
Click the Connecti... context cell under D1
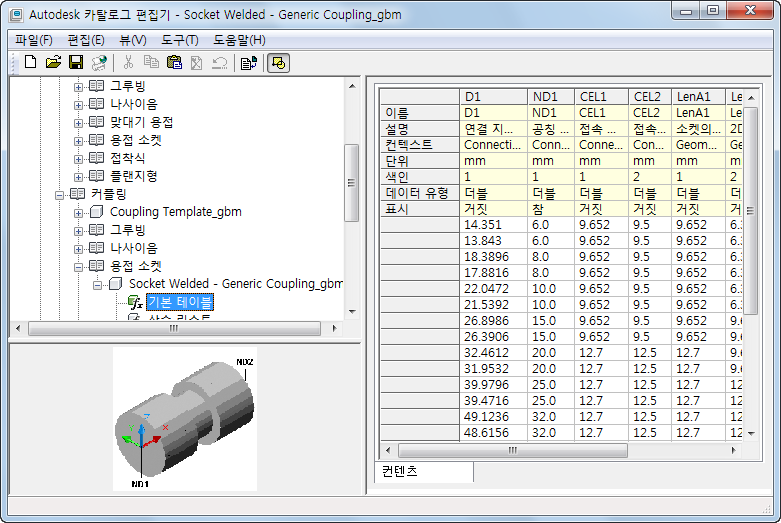point(493,145)
